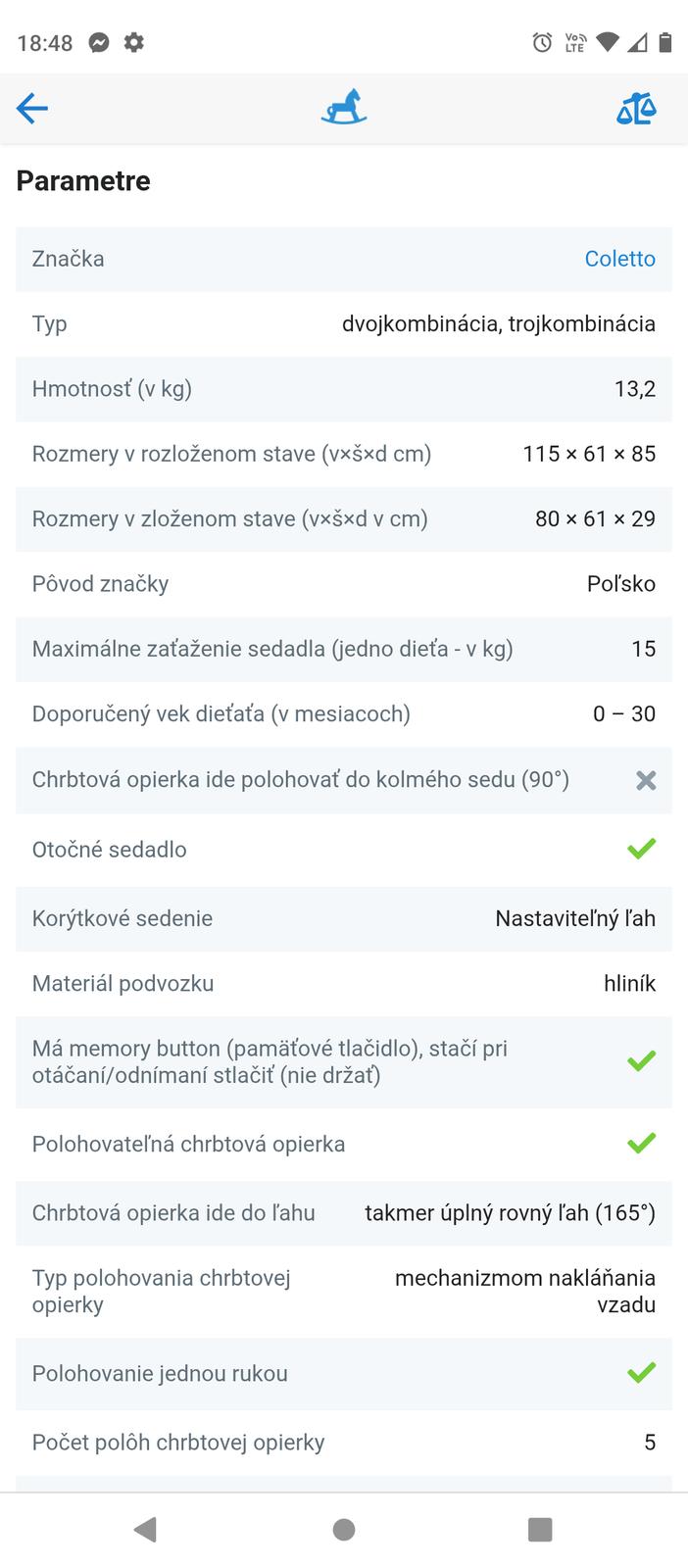Tap checkmark beside Polohovanie jednou rukou
Image resolution: width=688 pixels, height=1568 pixels.
pyautogui.click(x=641, y=1373)
